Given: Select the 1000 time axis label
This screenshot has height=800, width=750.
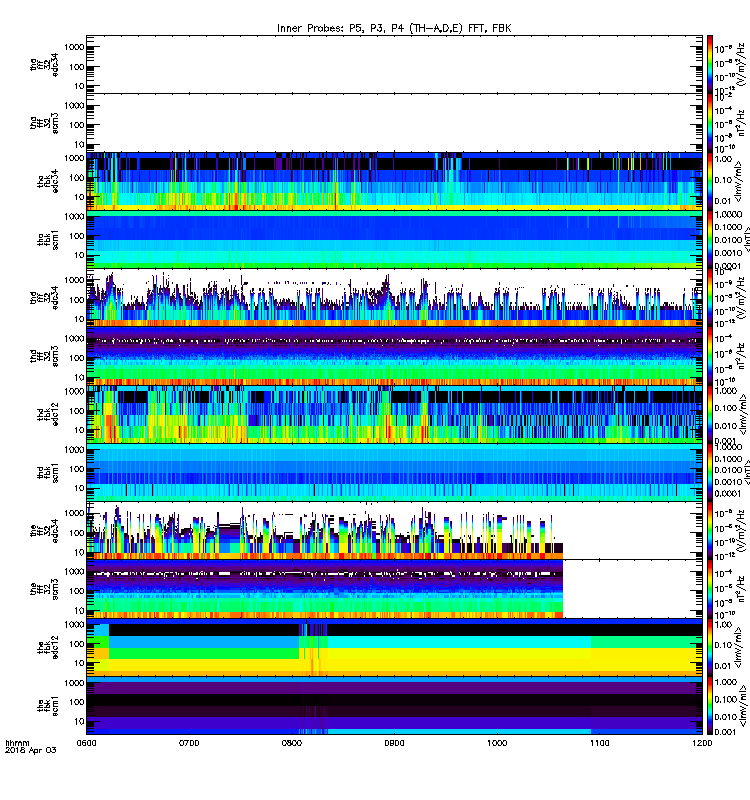Looking at the screenshot, I should (497, 743).
